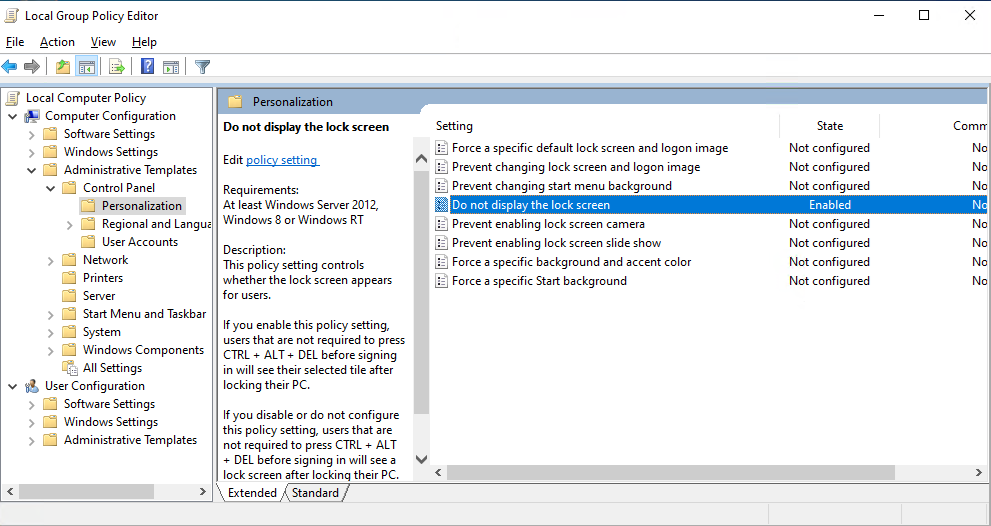Click the Server folder icon
The width and height of the screenshot is (991, 526).
70,296
